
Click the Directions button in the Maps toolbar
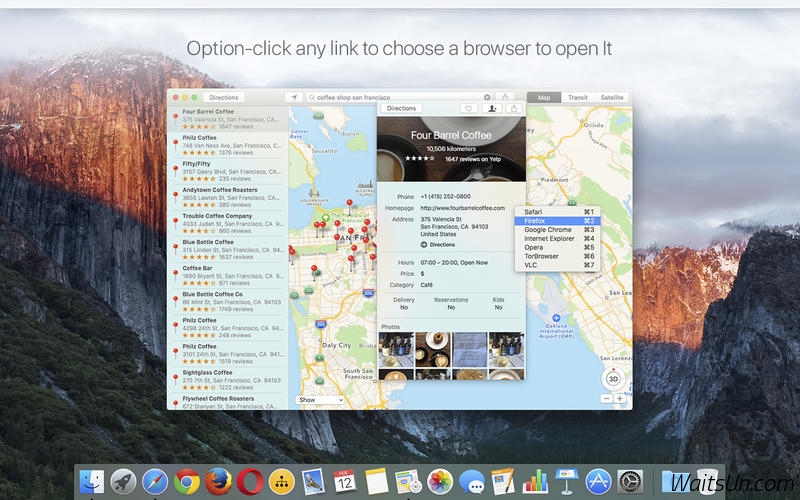pyautogui.click(x=224, y=97)
